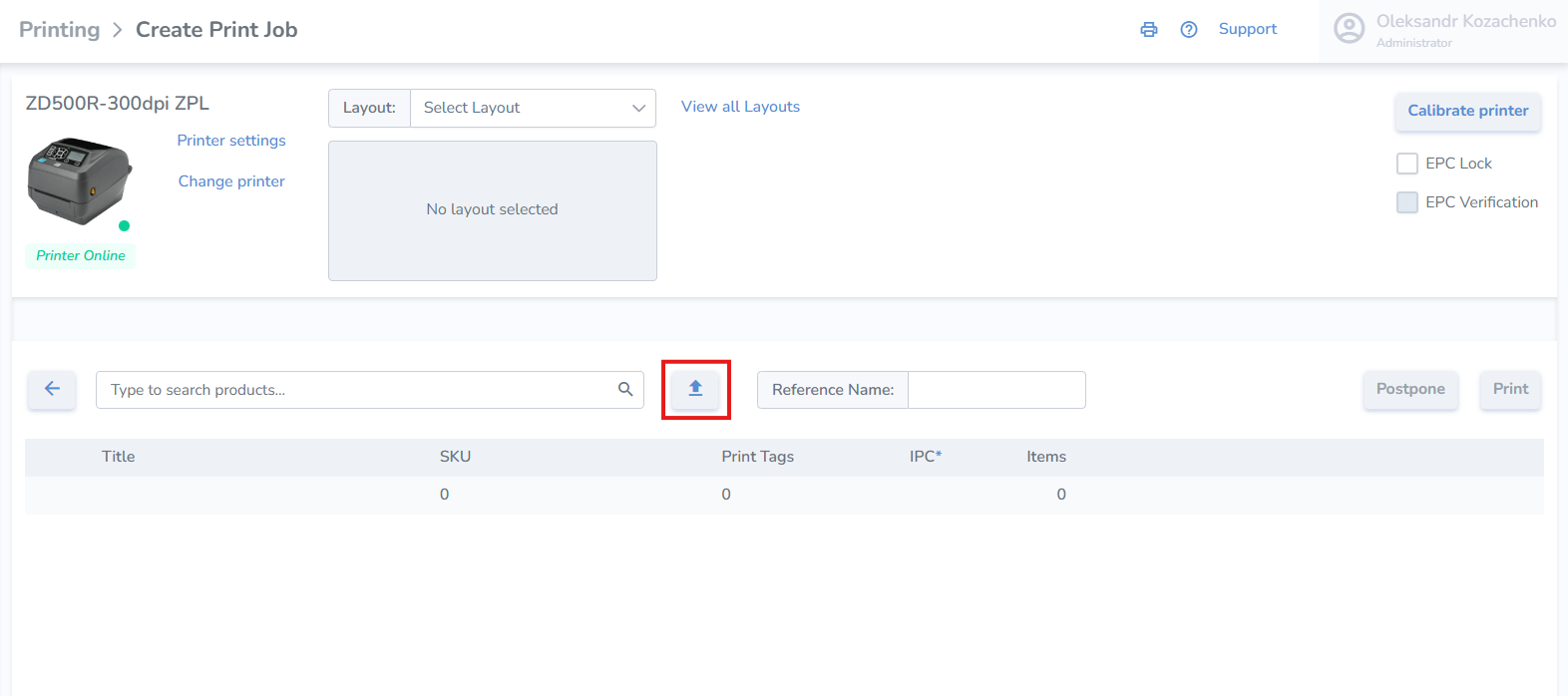
Task: Click the Change printer link
Action: click(231, 181)
